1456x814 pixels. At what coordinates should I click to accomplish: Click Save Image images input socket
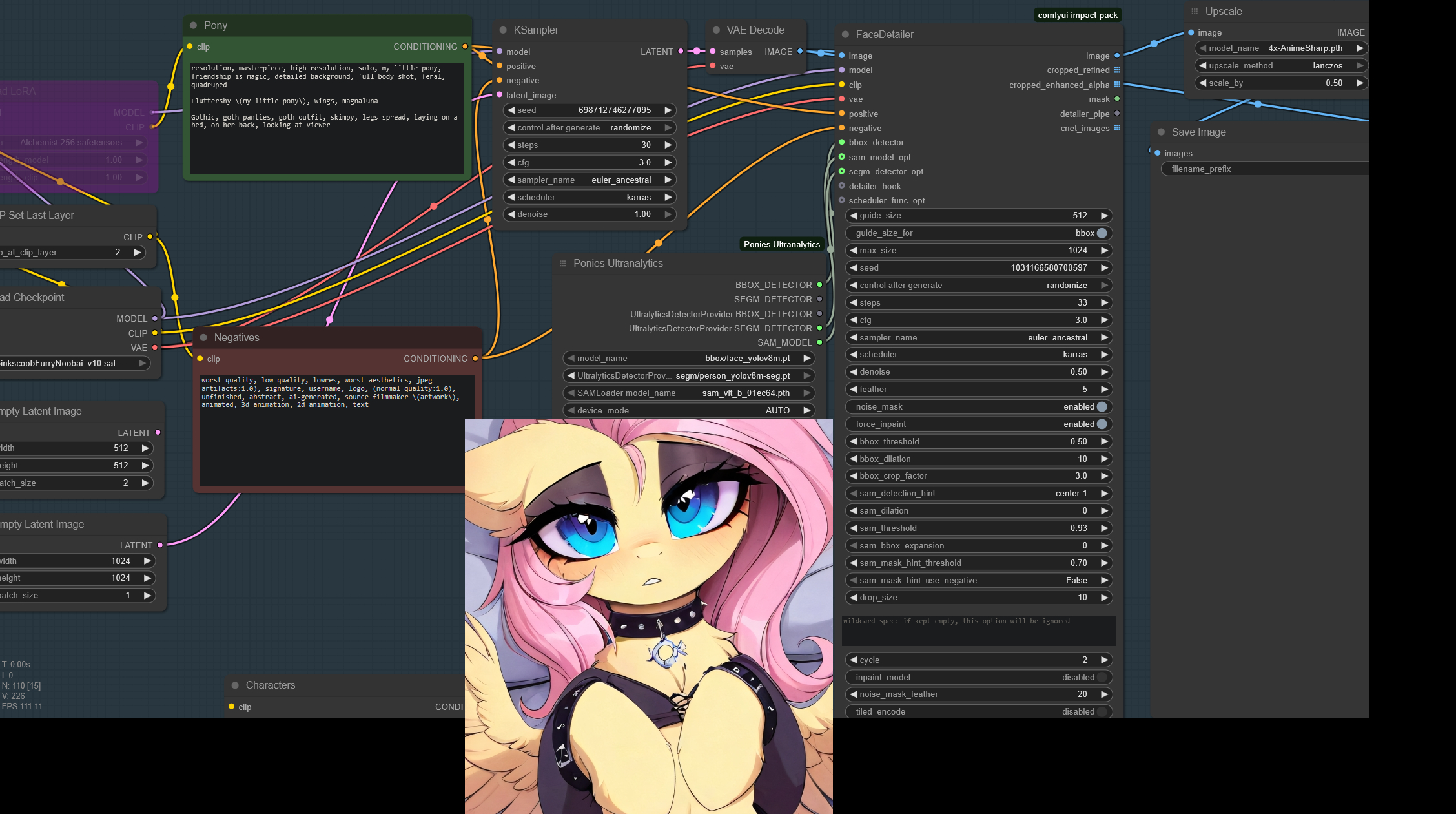(x=1158, y=153)
